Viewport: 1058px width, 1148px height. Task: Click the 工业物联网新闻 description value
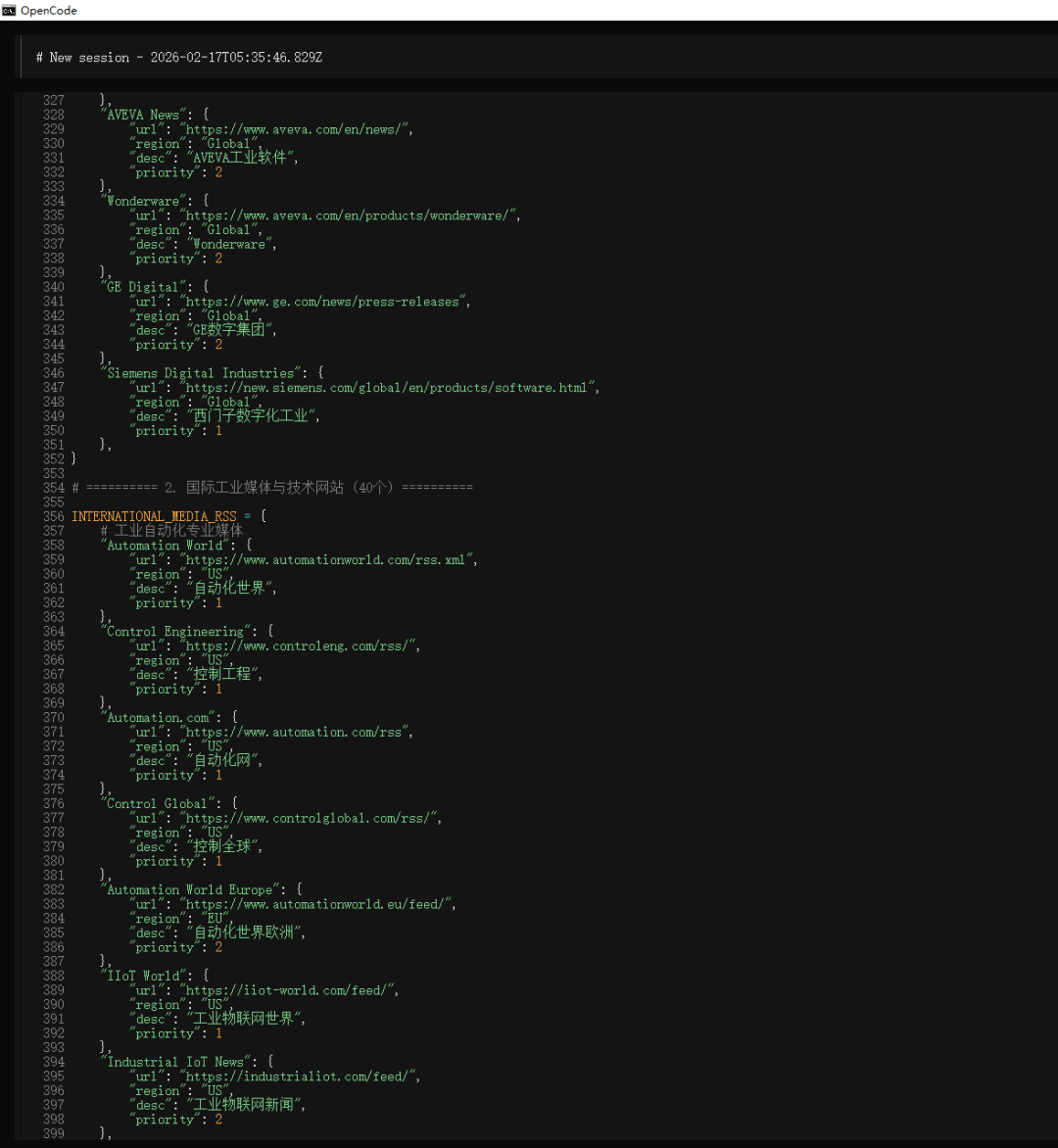246,1106
